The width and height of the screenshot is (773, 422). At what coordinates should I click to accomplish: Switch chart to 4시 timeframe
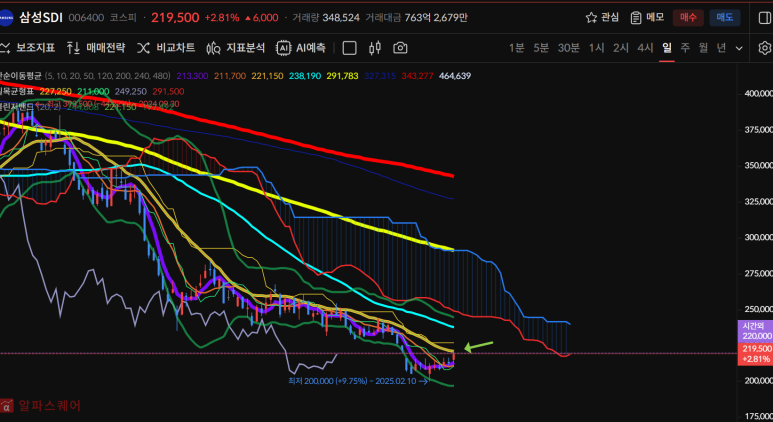645,48
